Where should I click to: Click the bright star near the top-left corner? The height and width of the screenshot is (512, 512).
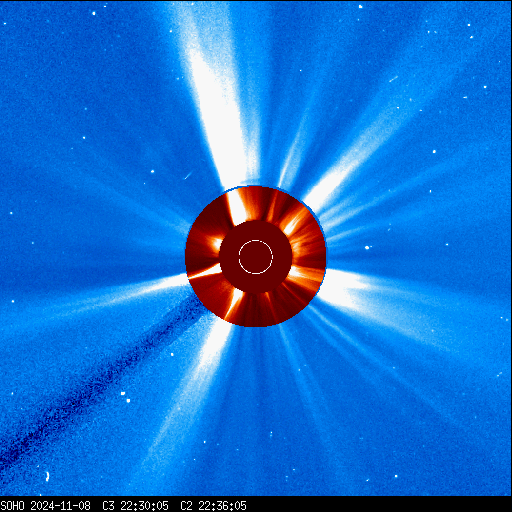point(94,13)
